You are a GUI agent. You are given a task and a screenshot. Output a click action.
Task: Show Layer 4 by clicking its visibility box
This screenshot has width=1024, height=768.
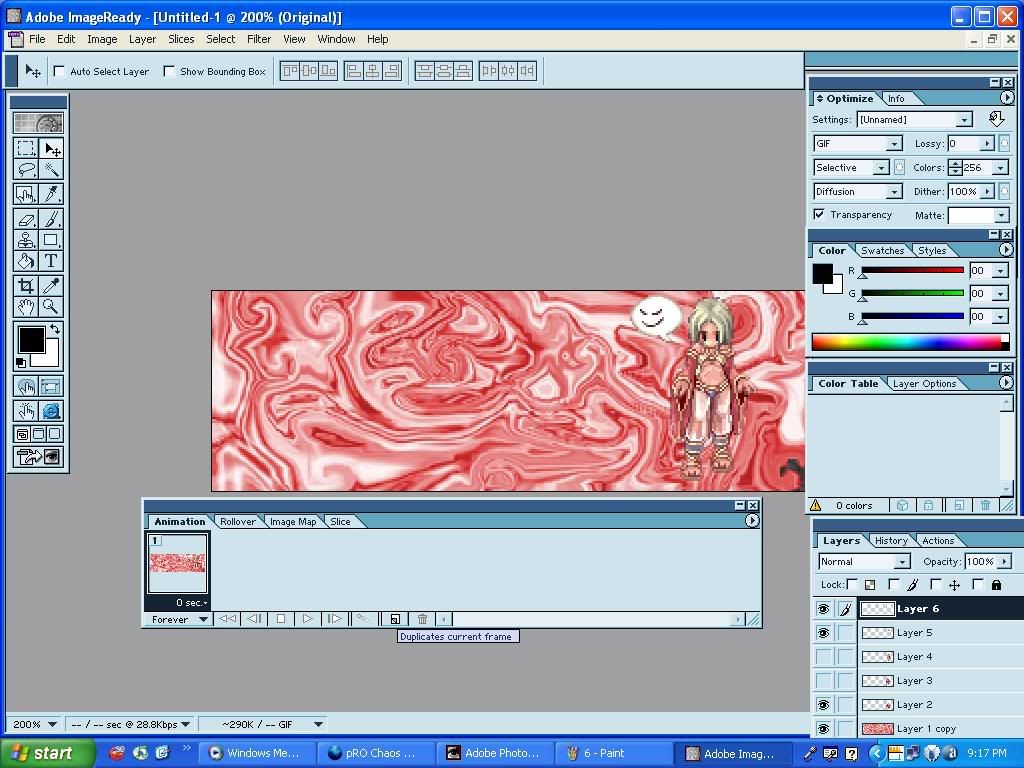click(823, 656)
